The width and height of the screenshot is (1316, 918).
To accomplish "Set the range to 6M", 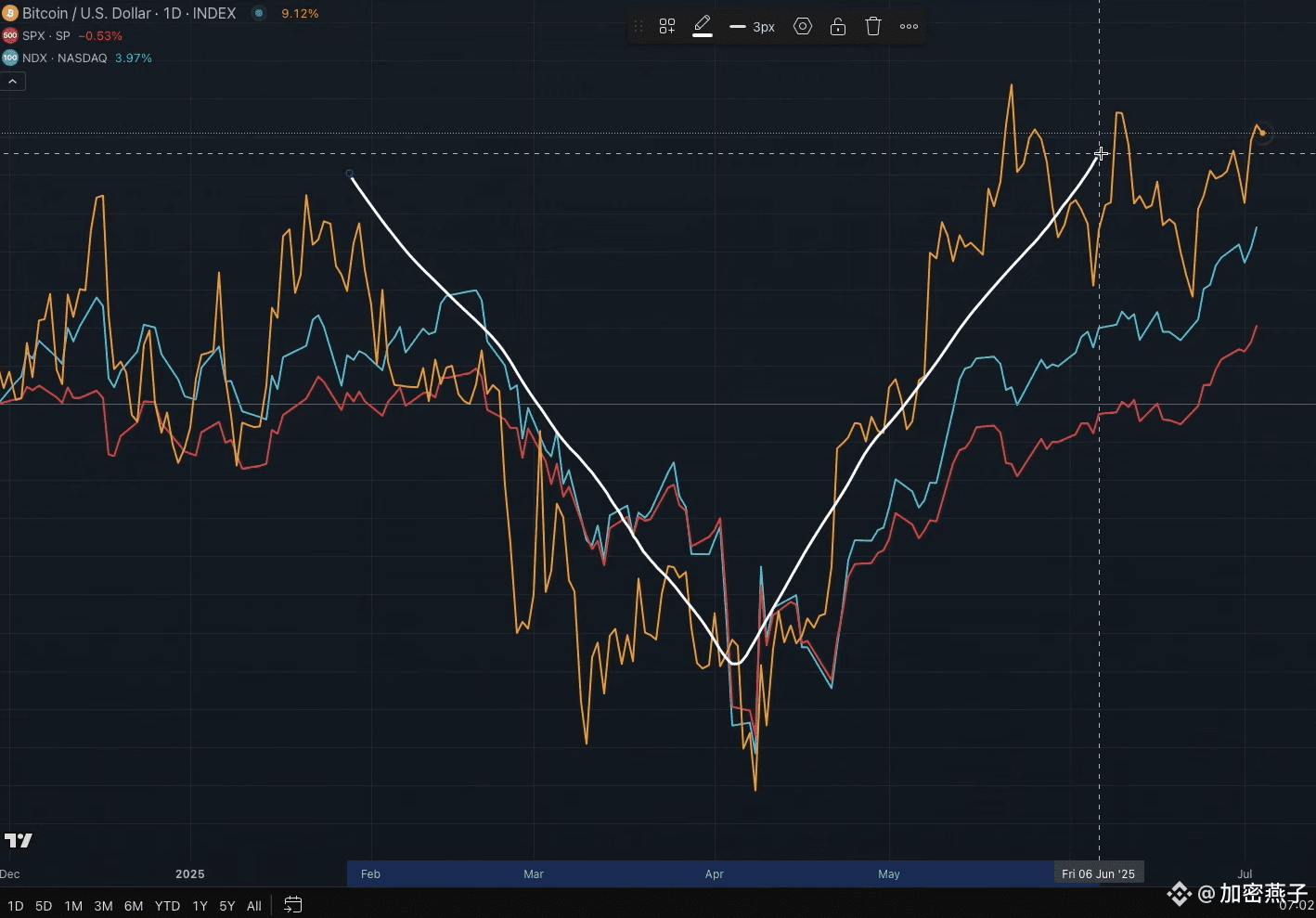I will tap(134, 906).
